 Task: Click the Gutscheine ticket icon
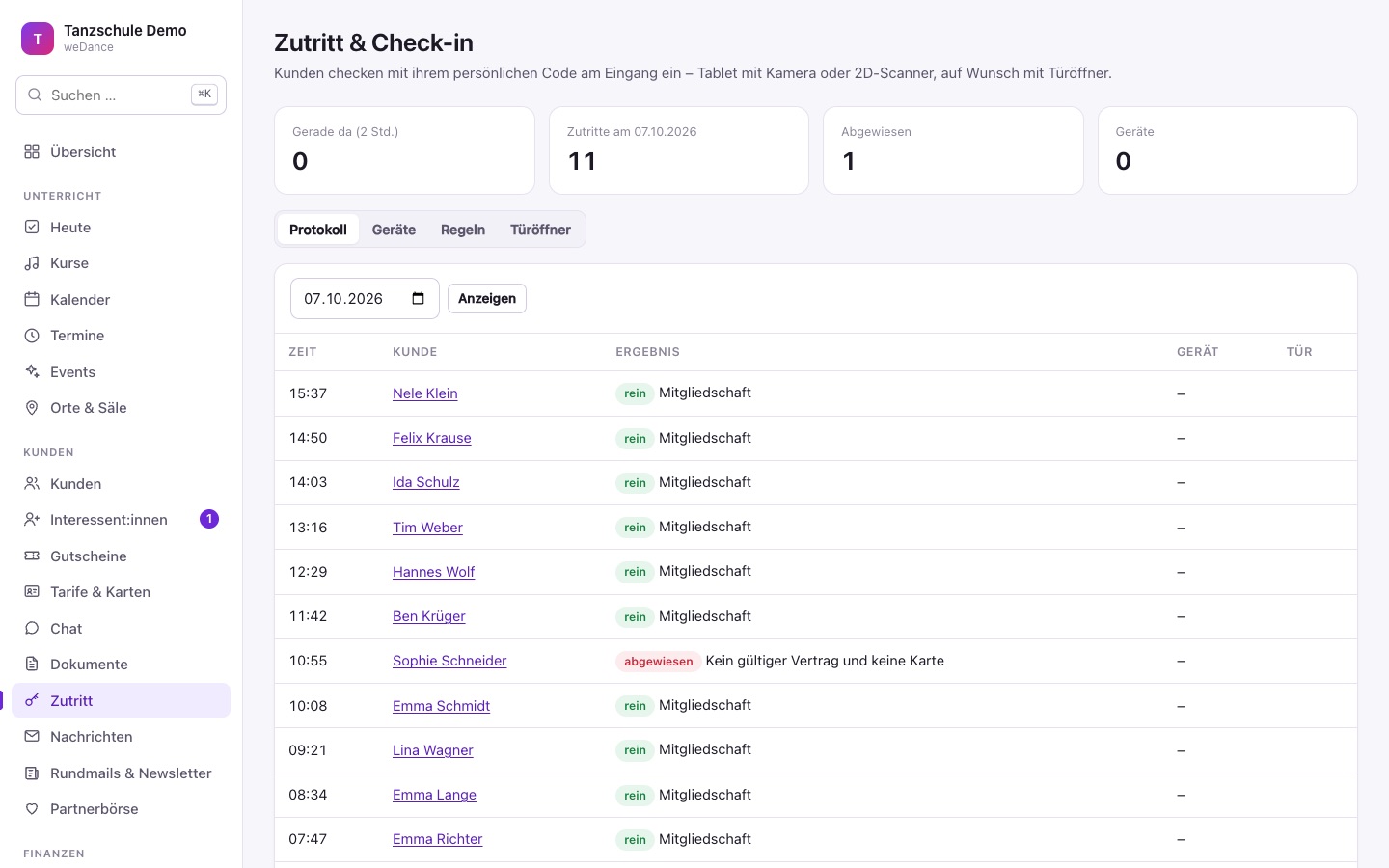coord(32,556)
